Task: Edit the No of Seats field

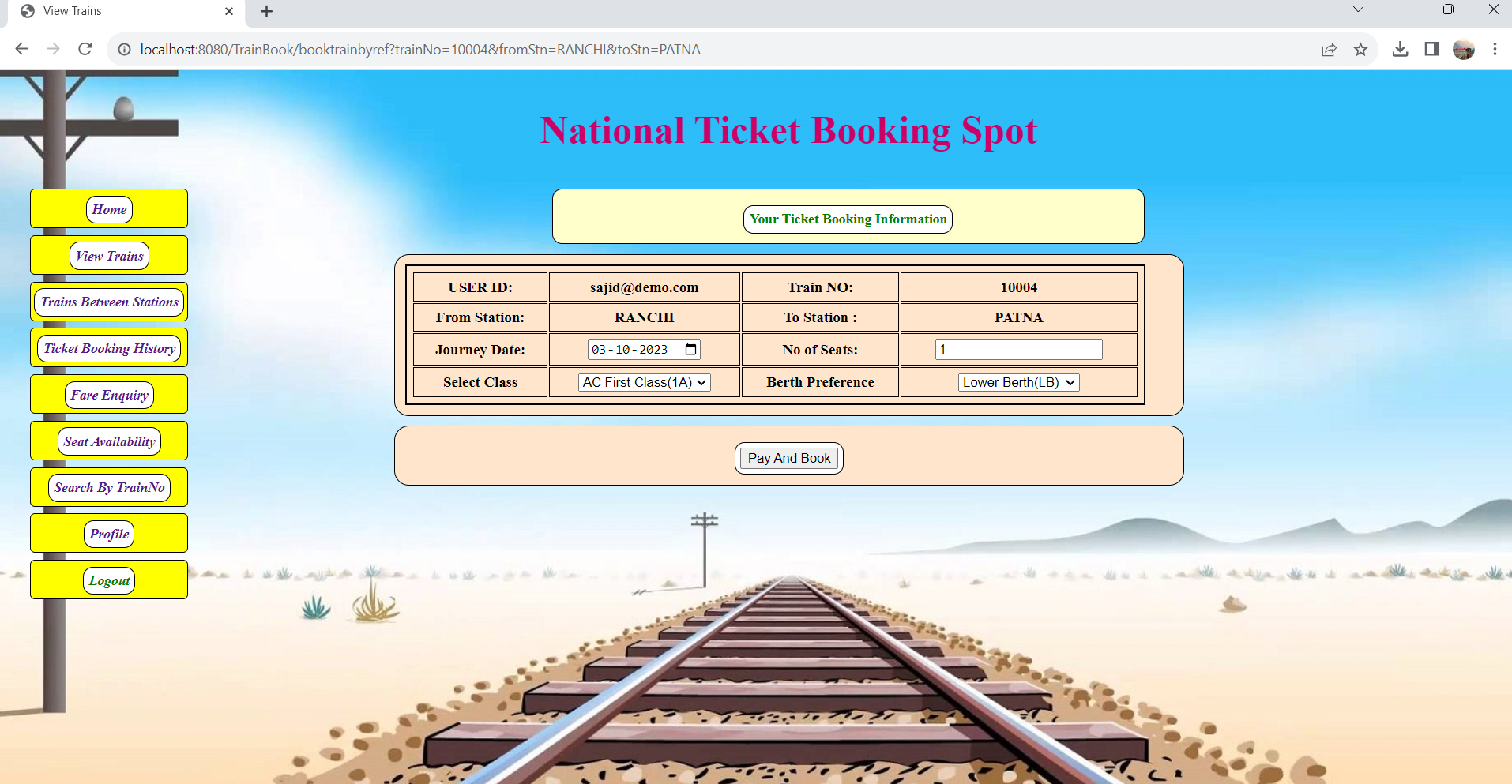Action: point(1018,349)
